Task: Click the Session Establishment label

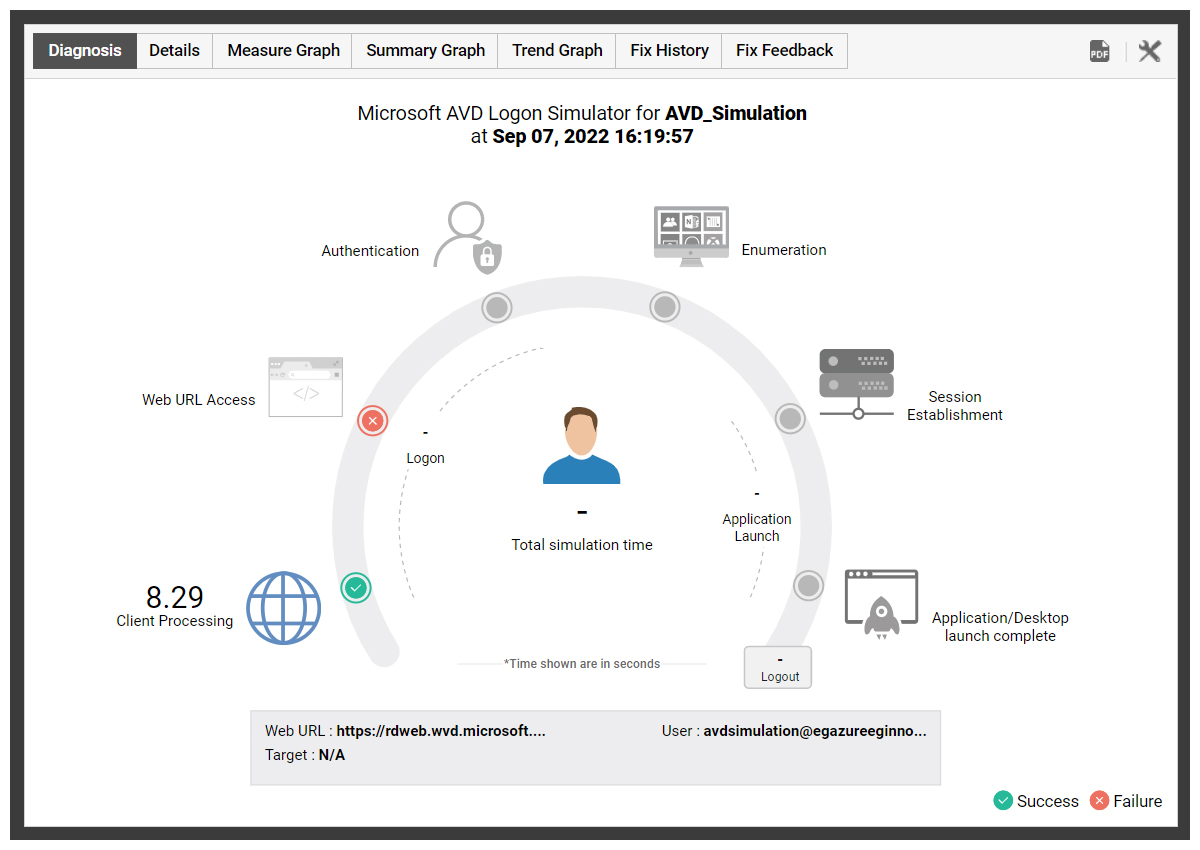Action: 955,406
